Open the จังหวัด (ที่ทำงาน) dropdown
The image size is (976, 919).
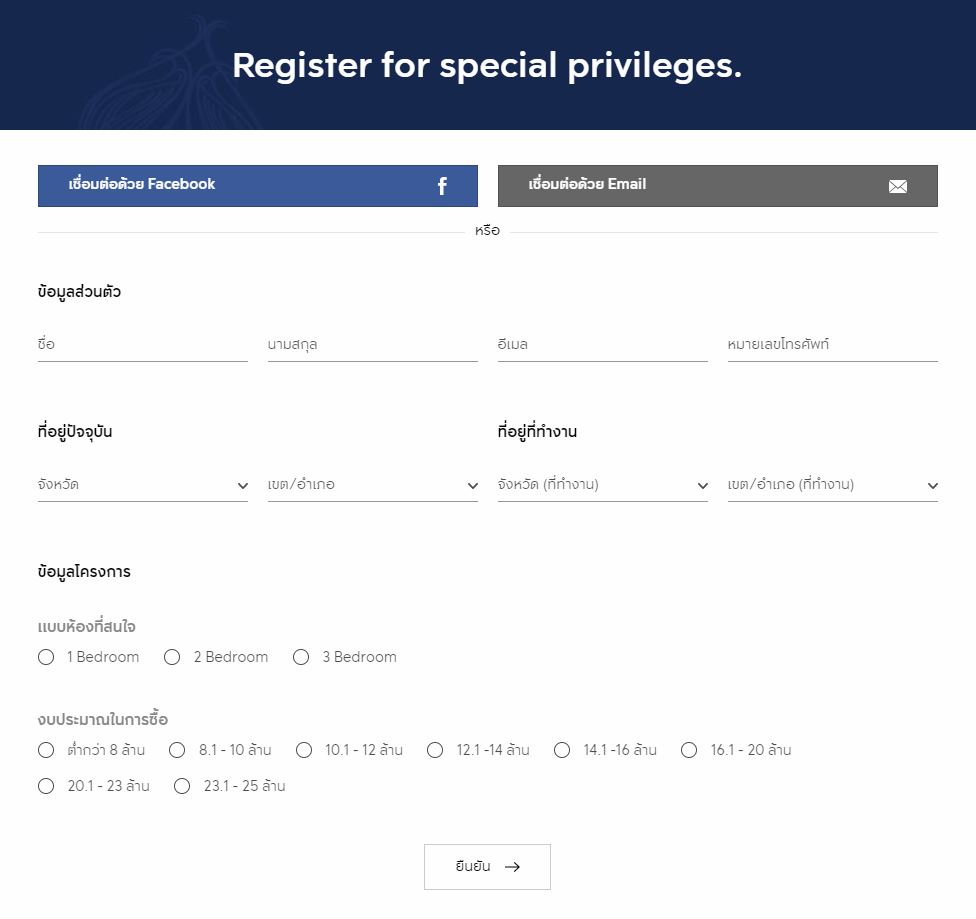pos(603,485)
